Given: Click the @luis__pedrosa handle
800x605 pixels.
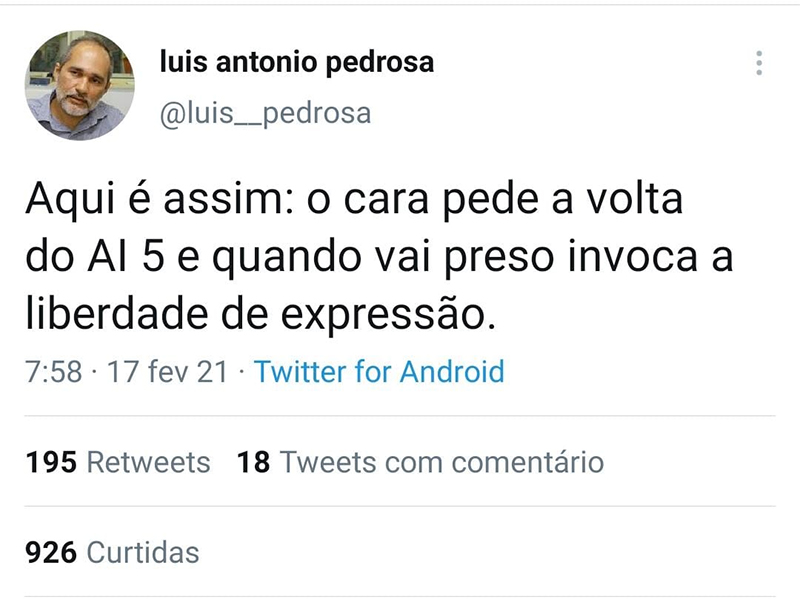Looking at the screenshot, I should 265,114.
